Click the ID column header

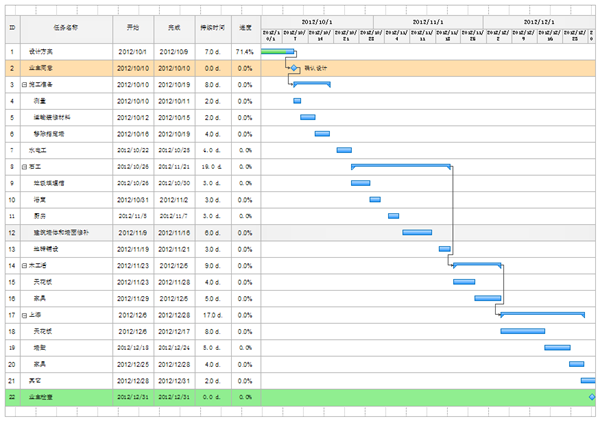click(12, 28)
